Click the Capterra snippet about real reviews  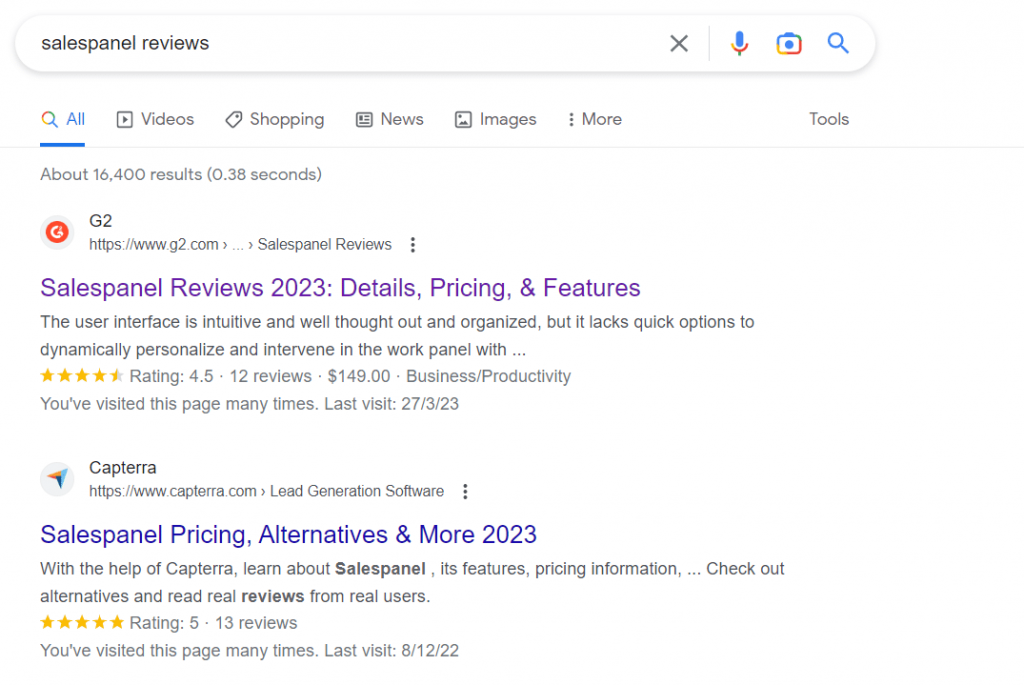point(412,582)
